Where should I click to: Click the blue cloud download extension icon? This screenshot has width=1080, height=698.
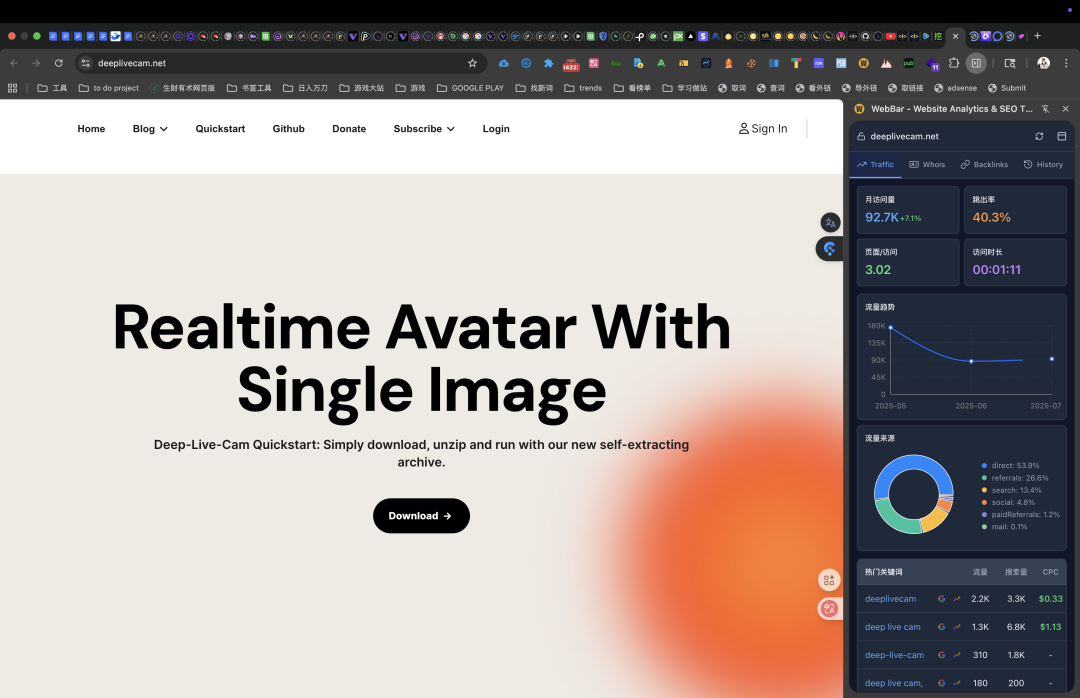[503, 63]
